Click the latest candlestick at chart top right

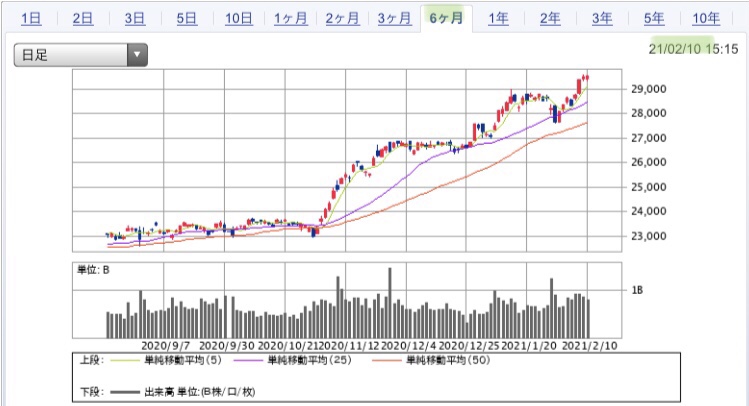point(587,77)
